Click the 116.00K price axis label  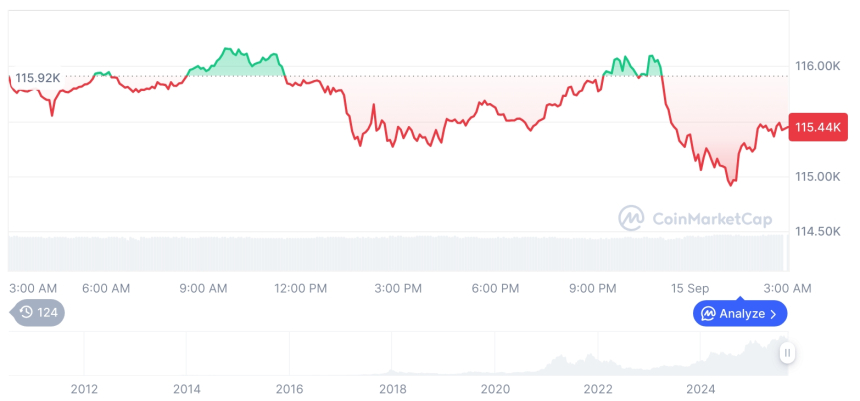817,66
